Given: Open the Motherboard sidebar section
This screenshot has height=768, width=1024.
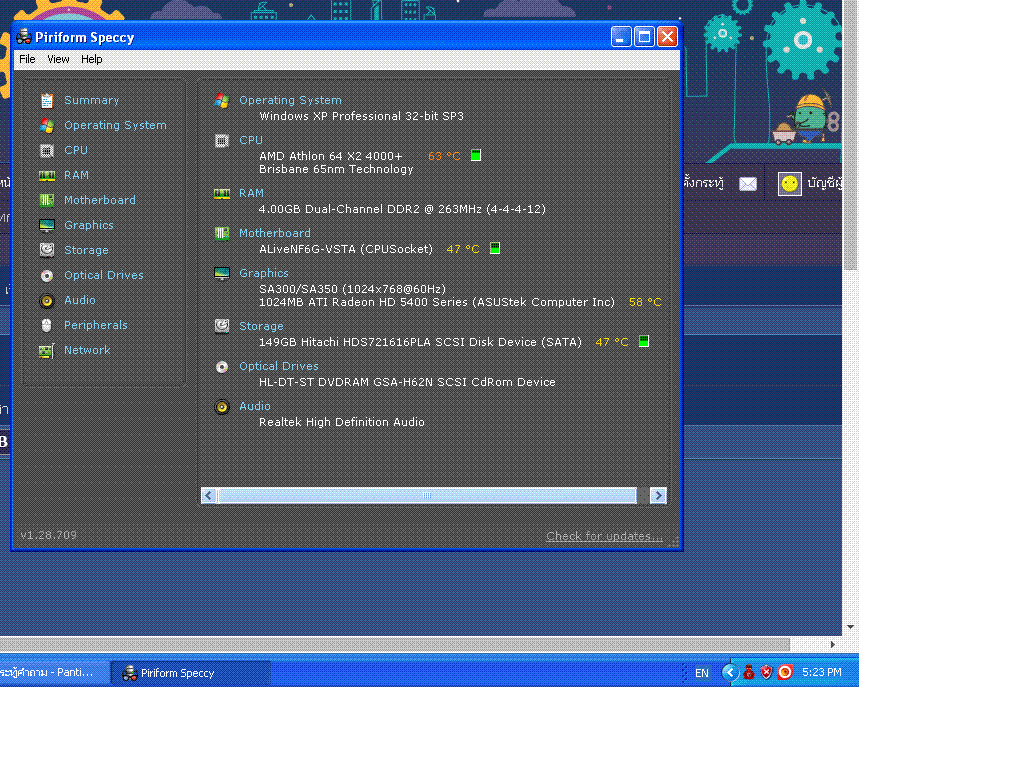Looking at the screenshot, I should tap(100, 200).
